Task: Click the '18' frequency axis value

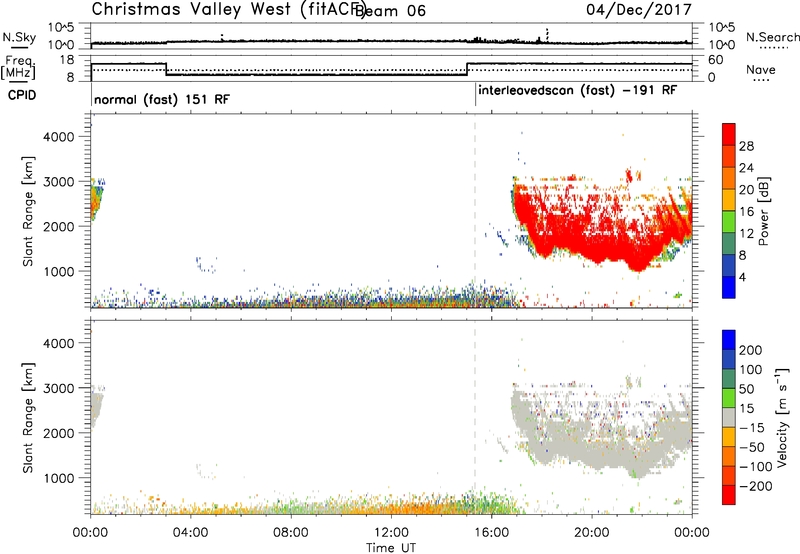Action: (68, 60)
